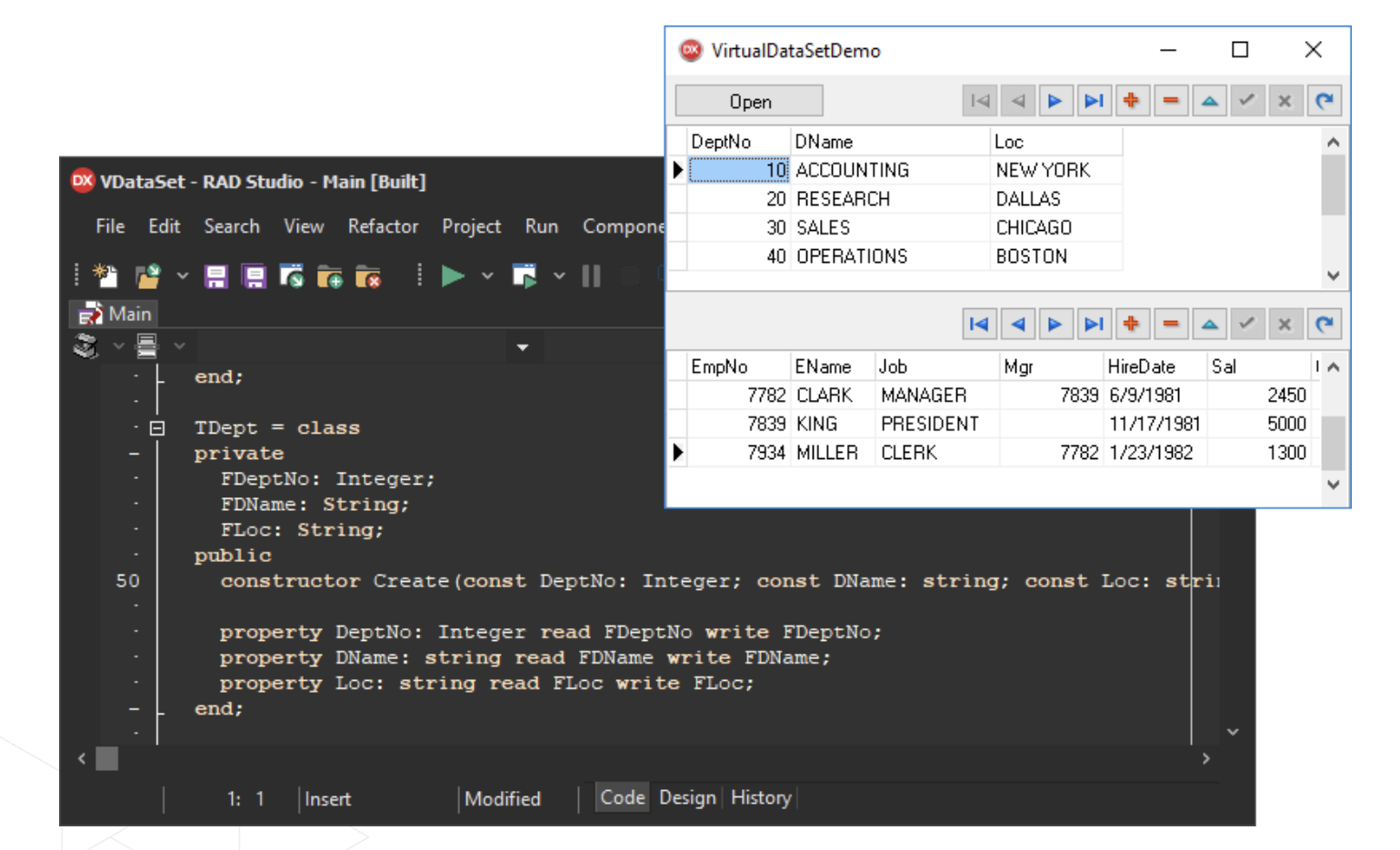This screenshot has height=850, width=1400.
Task: Delete record in employee navigator
Action: pyautogui.click(x=1171, y=324)
